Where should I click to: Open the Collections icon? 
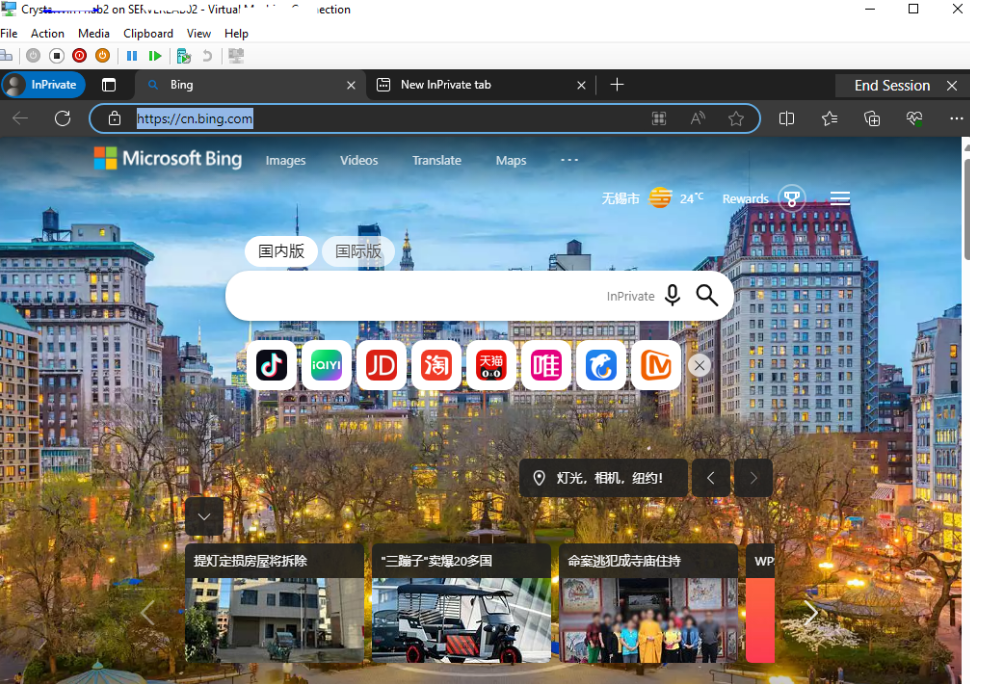point(872,118)
